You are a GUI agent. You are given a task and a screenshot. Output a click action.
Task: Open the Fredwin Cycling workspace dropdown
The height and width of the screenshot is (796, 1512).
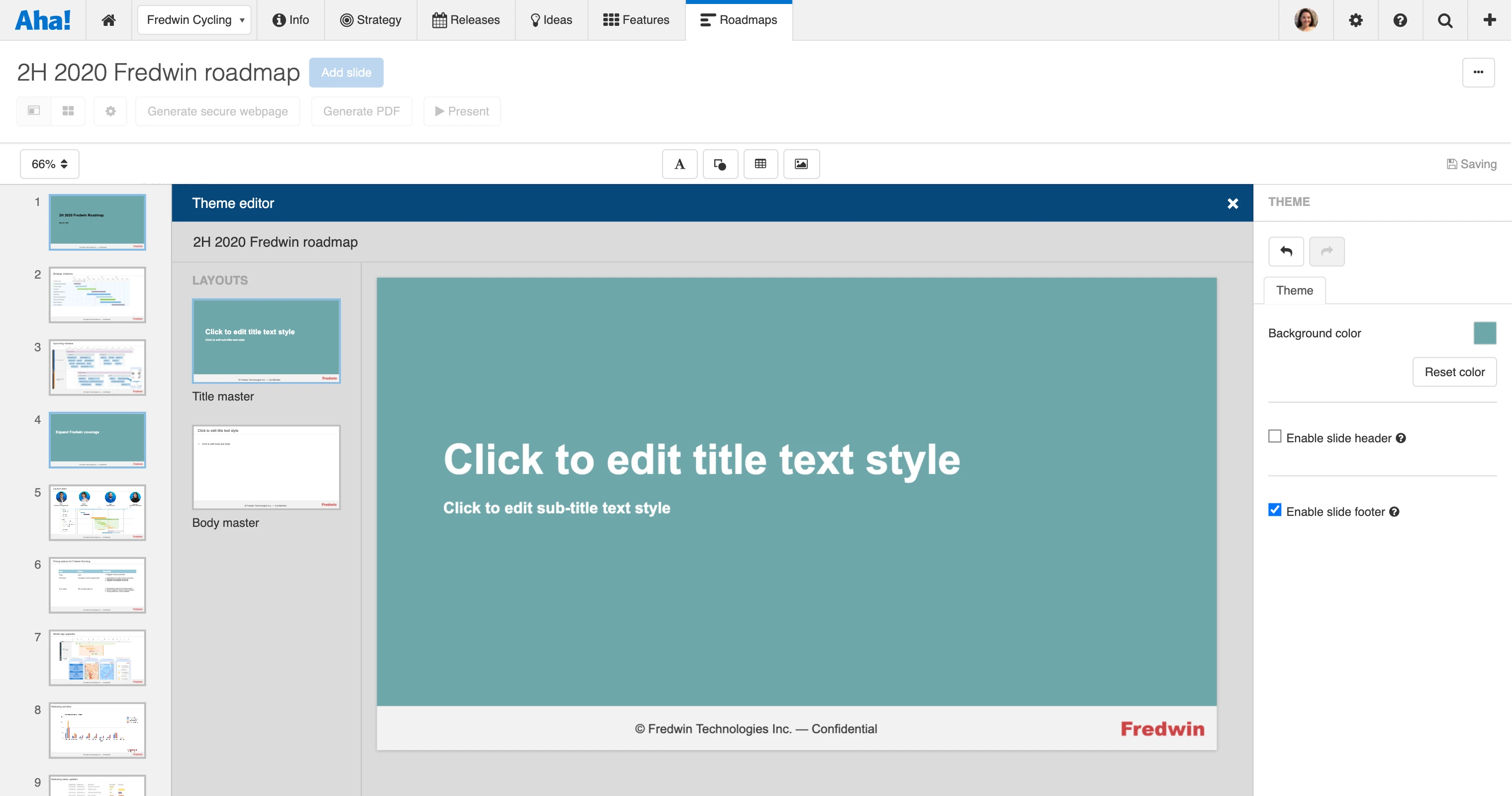pyautogui.click(x=194, y=20)
